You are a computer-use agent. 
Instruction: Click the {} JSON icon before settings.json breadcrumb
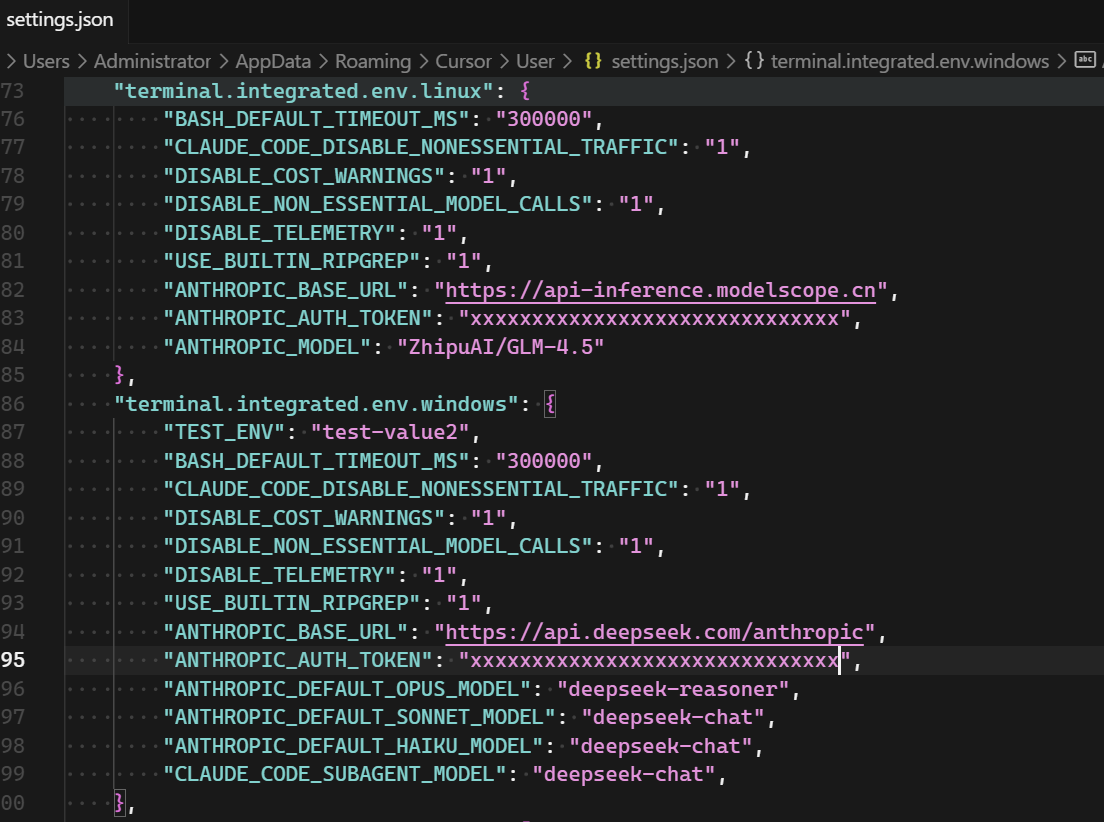(594, 61)
